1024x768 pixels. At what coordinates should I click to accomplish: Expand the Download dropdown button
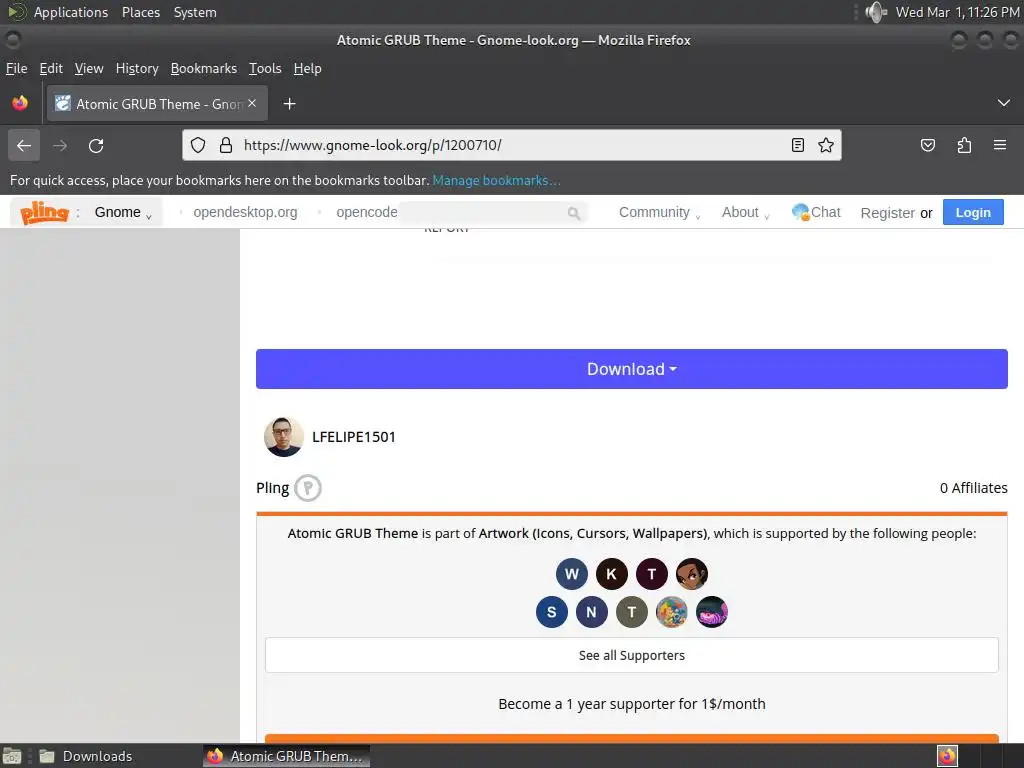point(632,369)
